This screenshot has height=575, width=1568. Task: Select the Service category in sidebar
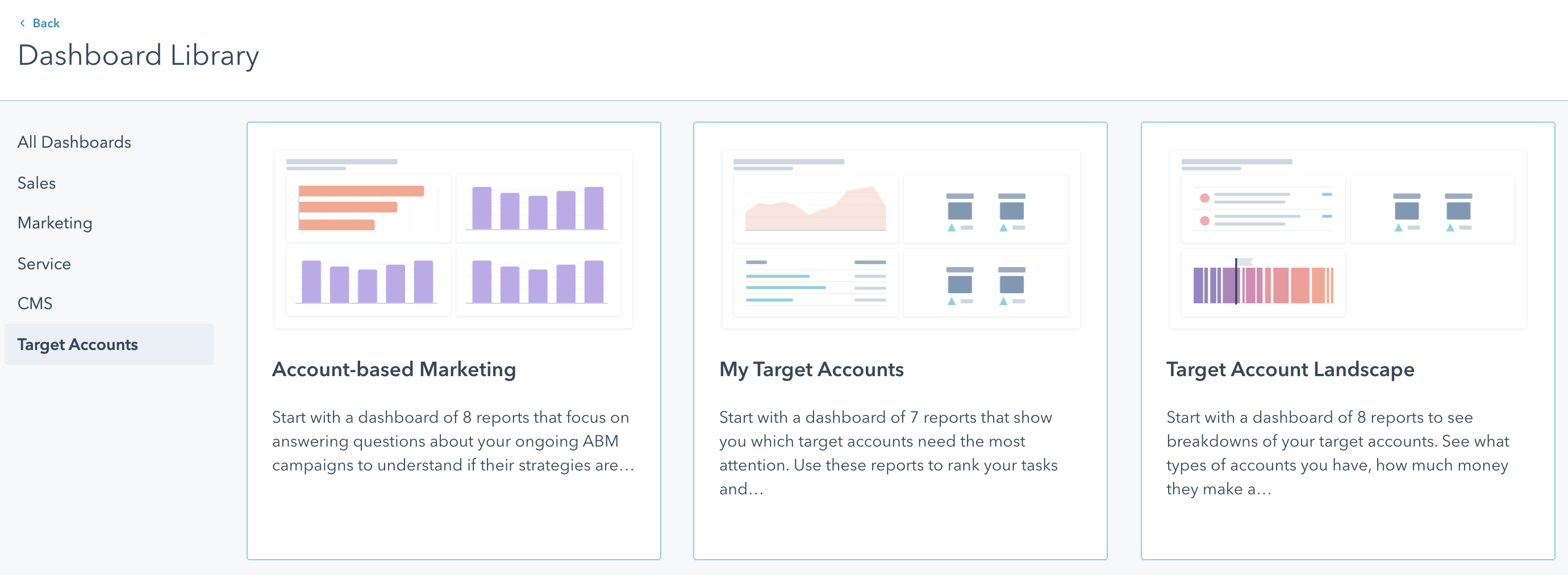point(44,264)
